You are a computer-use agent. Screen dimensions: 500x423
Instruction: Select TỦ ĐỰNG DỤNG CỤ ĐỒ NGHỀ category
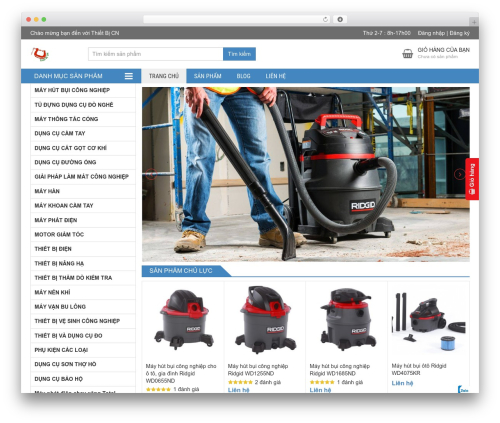click(83, 105)
